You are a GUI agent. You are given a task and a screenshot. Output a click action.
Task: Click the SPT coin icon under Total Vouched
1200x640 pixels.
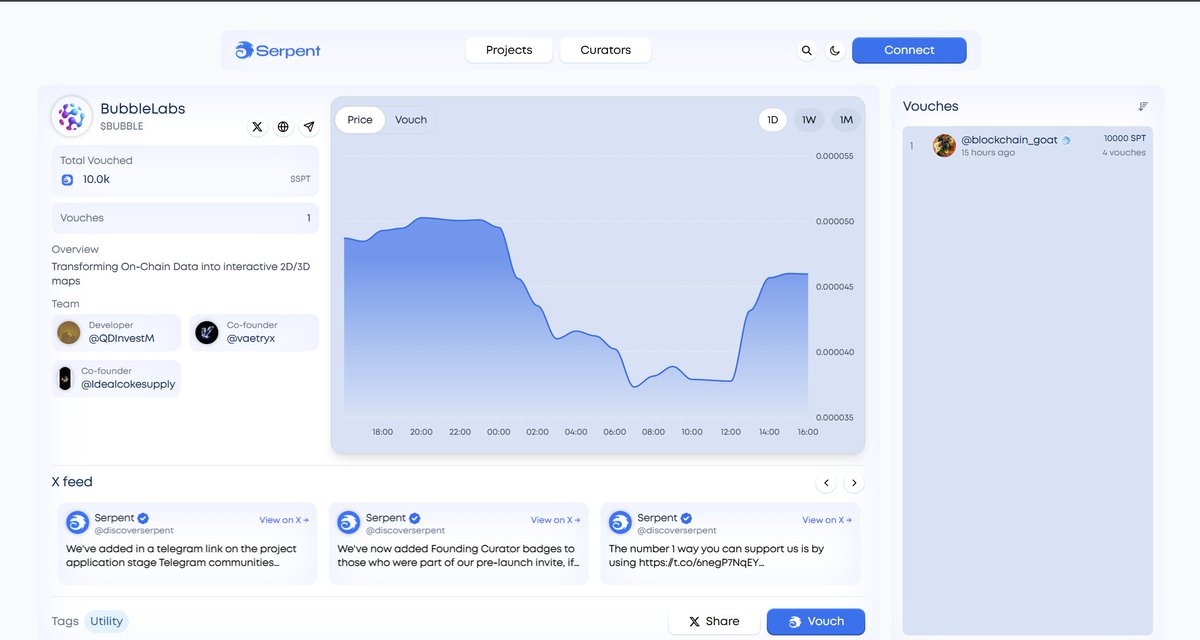(x=67, y=180)
